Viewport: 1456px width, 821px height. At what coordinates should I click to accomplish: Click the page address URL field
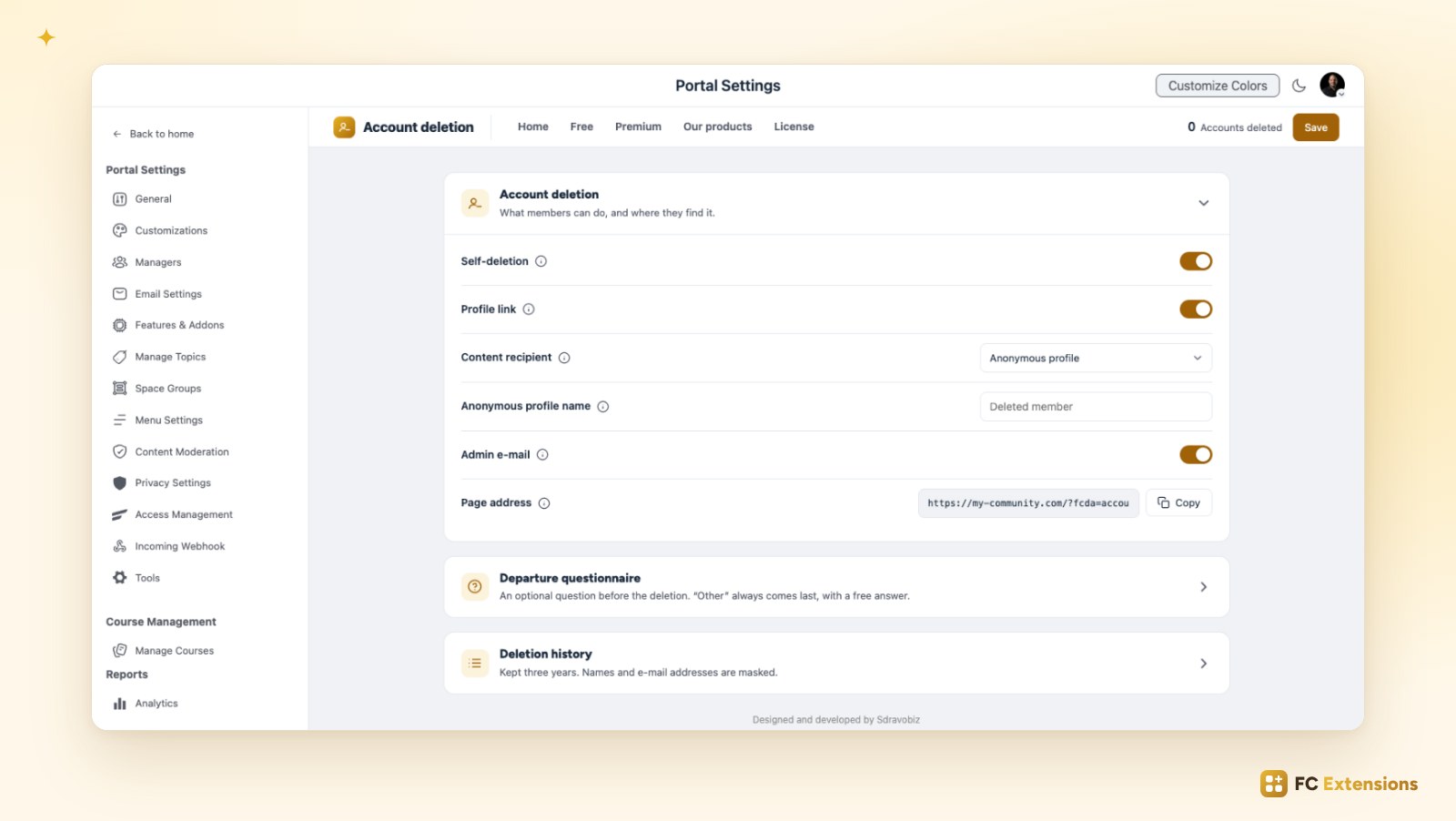1028,503
